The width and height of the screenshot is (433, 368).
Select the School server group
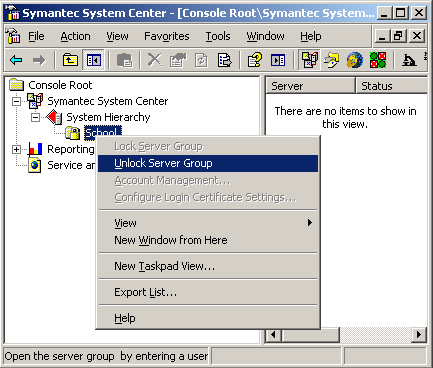point(102,133)
